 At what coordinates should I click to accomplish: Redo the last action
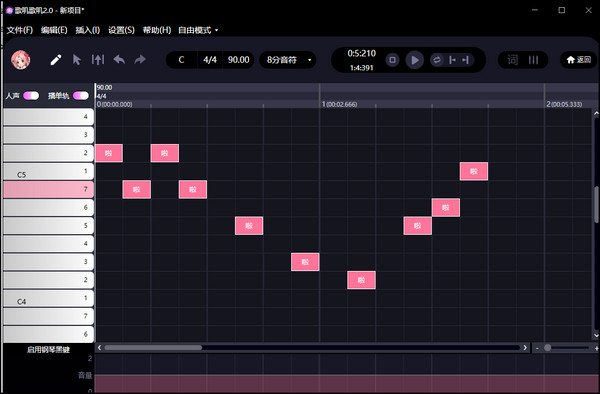pos(140,60)
